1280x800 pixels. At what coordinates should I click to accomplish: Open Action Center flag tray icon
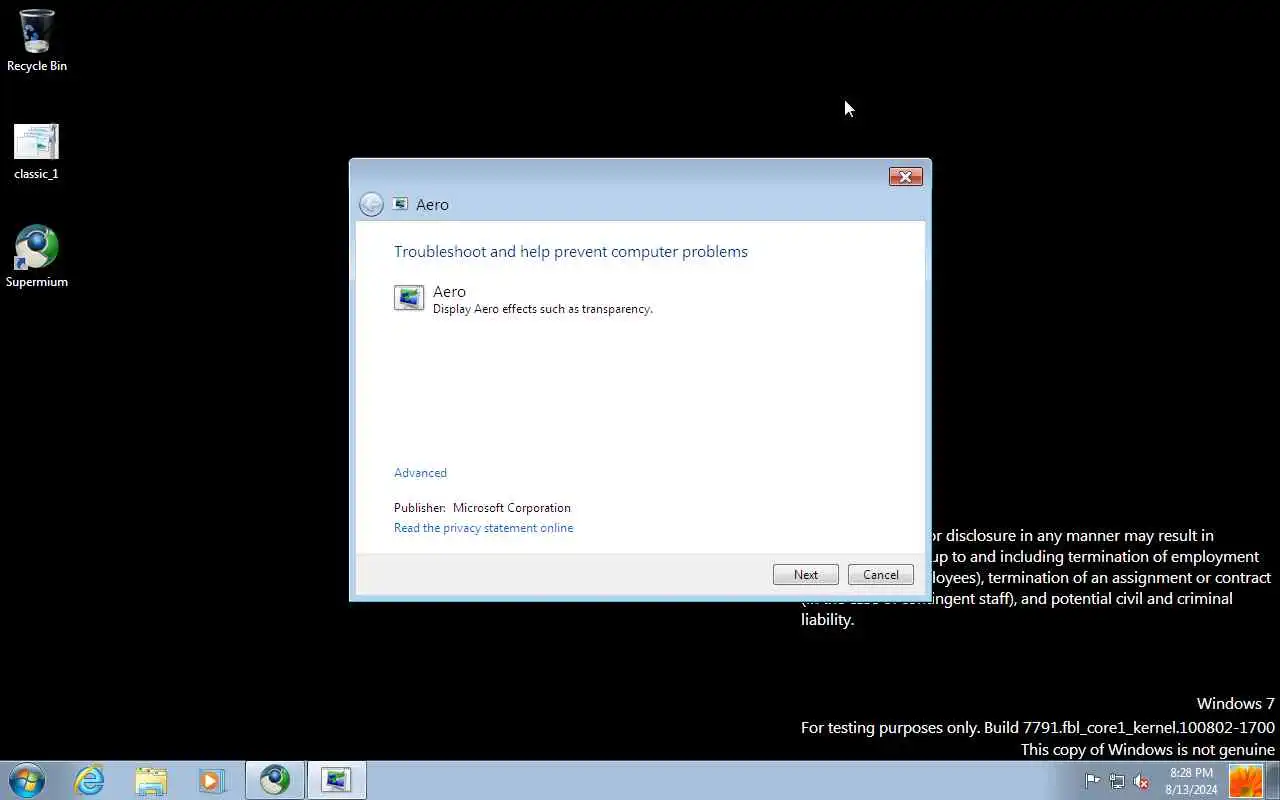1093,781
